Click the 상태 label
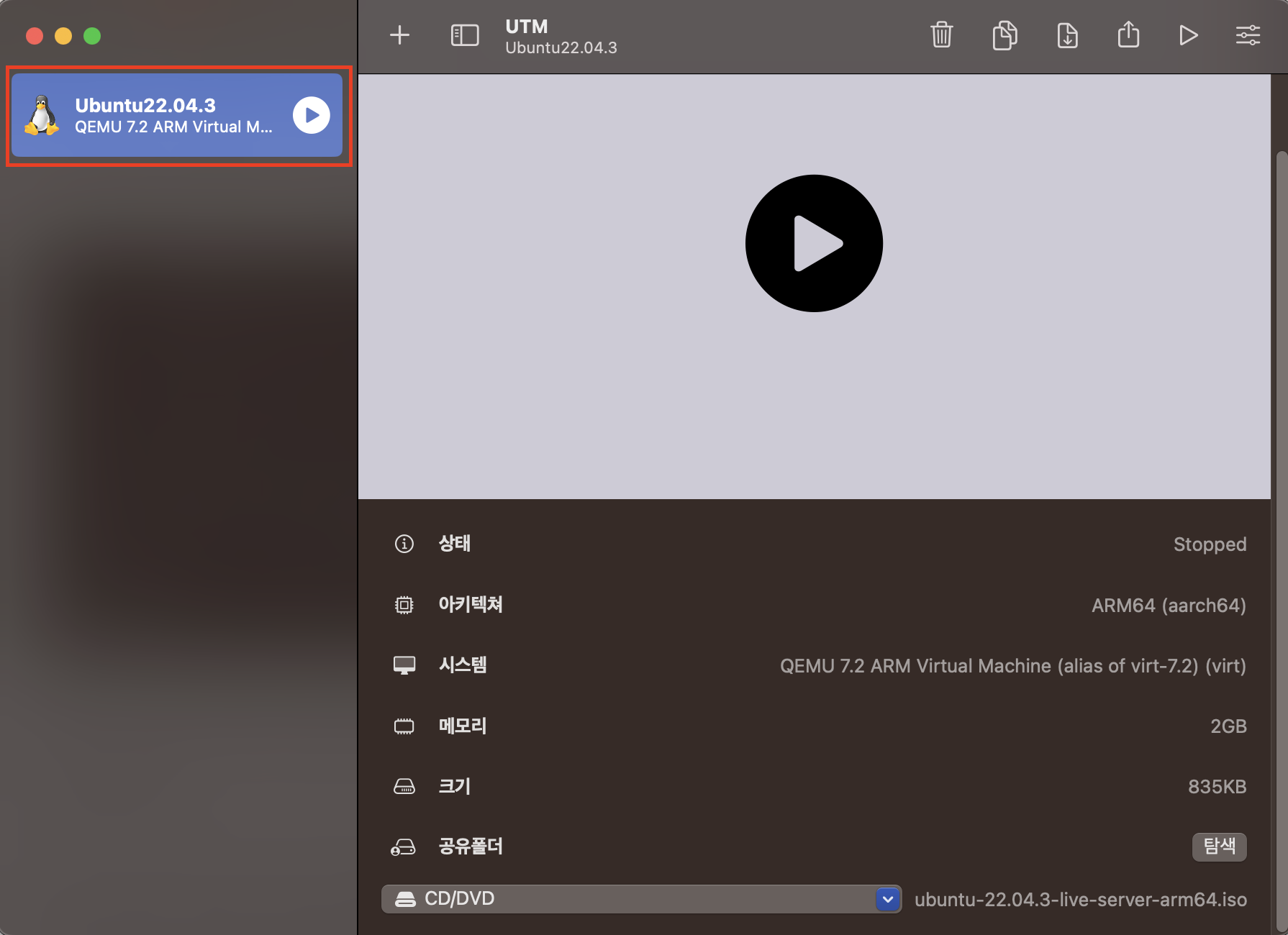1288x935 pixels. tap(455, 543)
